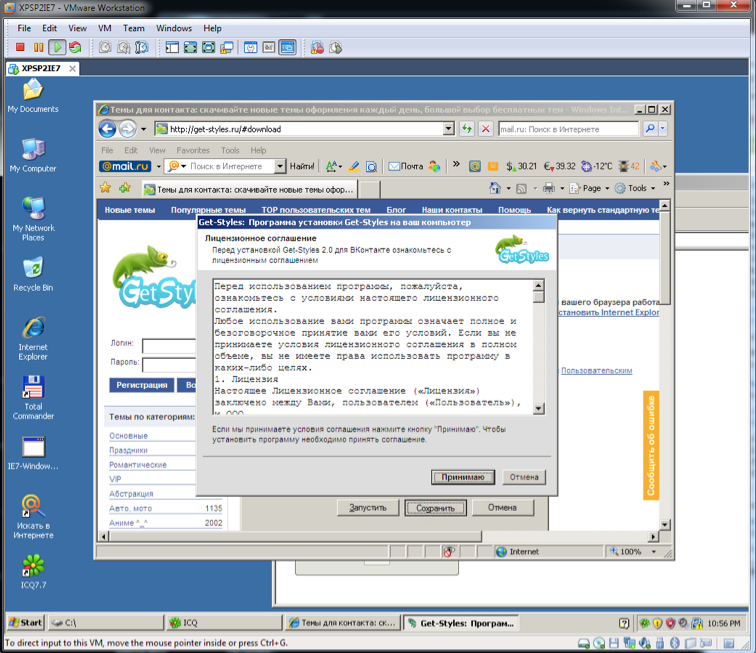Click the Сохранить save button
This screenshot has width=756, height=653.
point(435,508)
